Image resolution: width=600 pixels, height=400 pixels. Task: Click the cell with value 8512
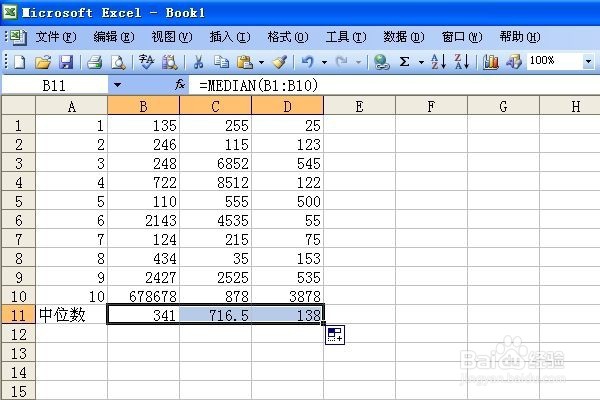215,182
